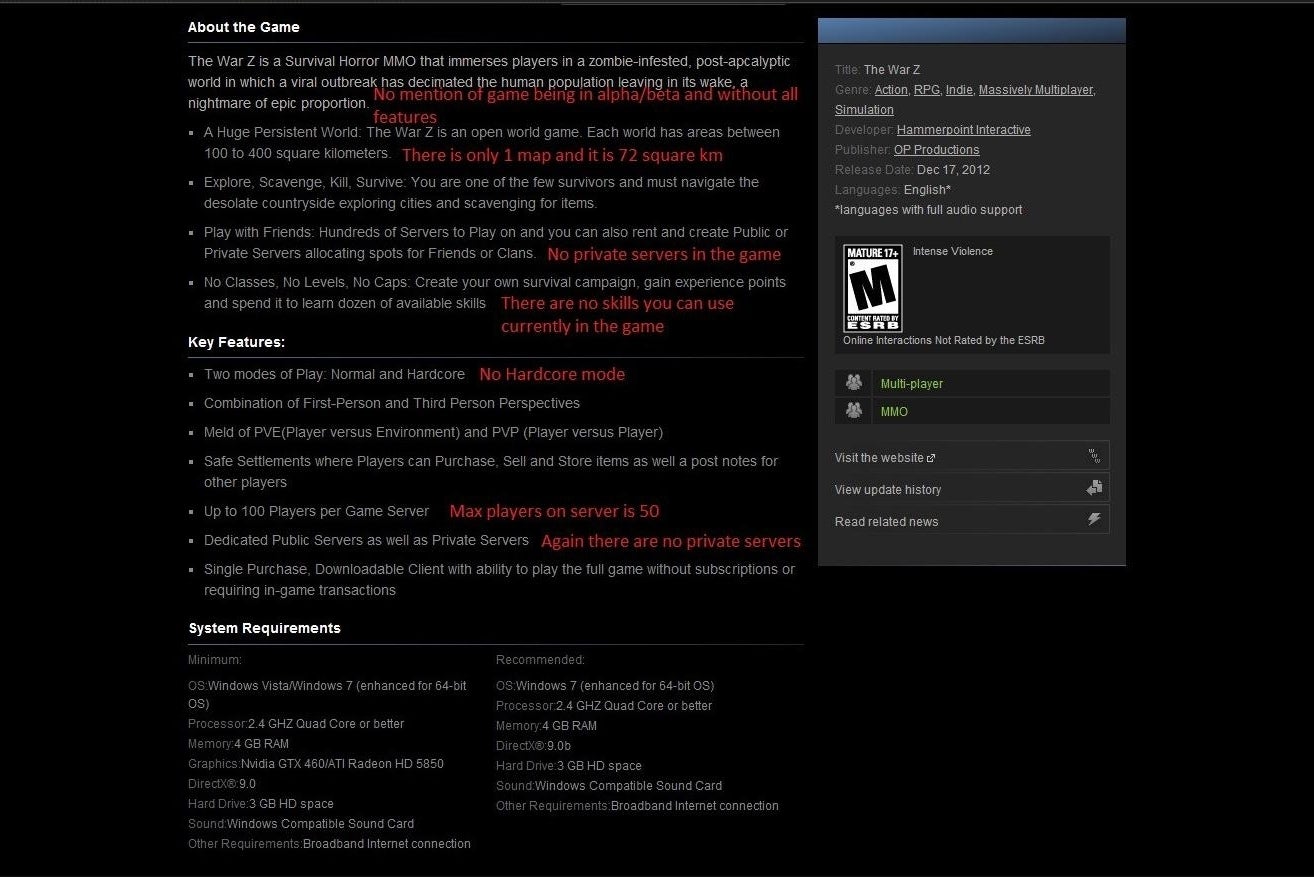The width and height of the screenshot is (1314, 877).
Task: Click the related news lightning icon
Action: point(1094,520)
